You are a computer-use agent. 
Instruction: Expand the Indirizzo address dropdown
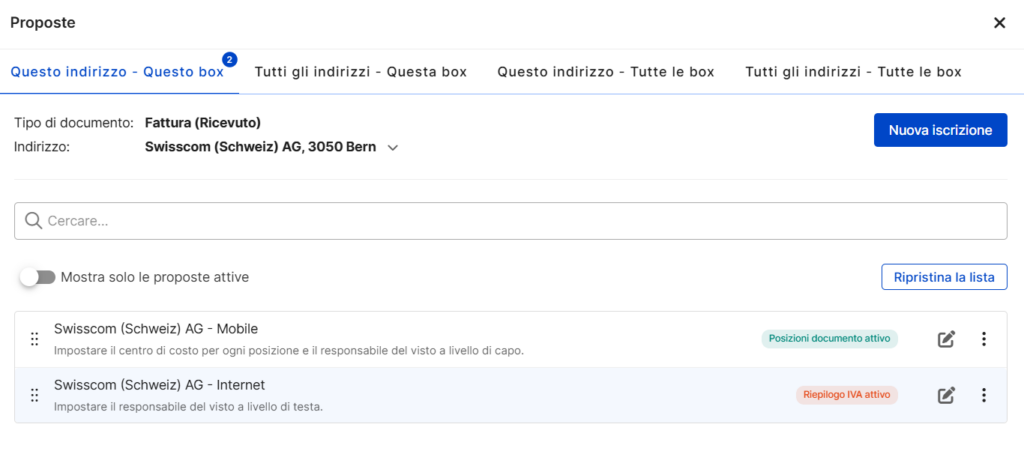coord(393,148)
